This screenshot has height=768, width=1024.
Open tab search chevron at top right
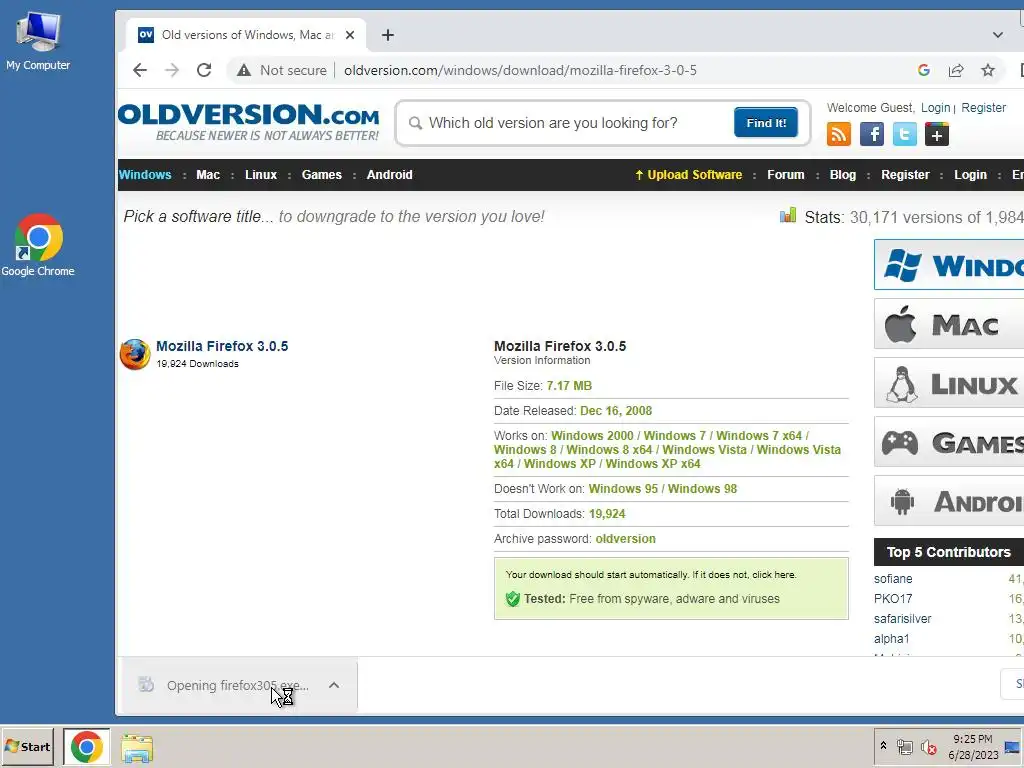997,35
